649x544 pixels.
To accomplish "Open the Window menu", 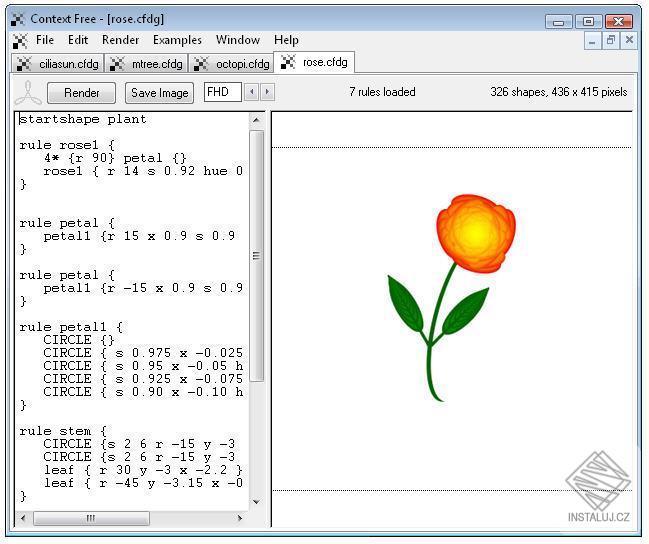I will coord(238,40).
